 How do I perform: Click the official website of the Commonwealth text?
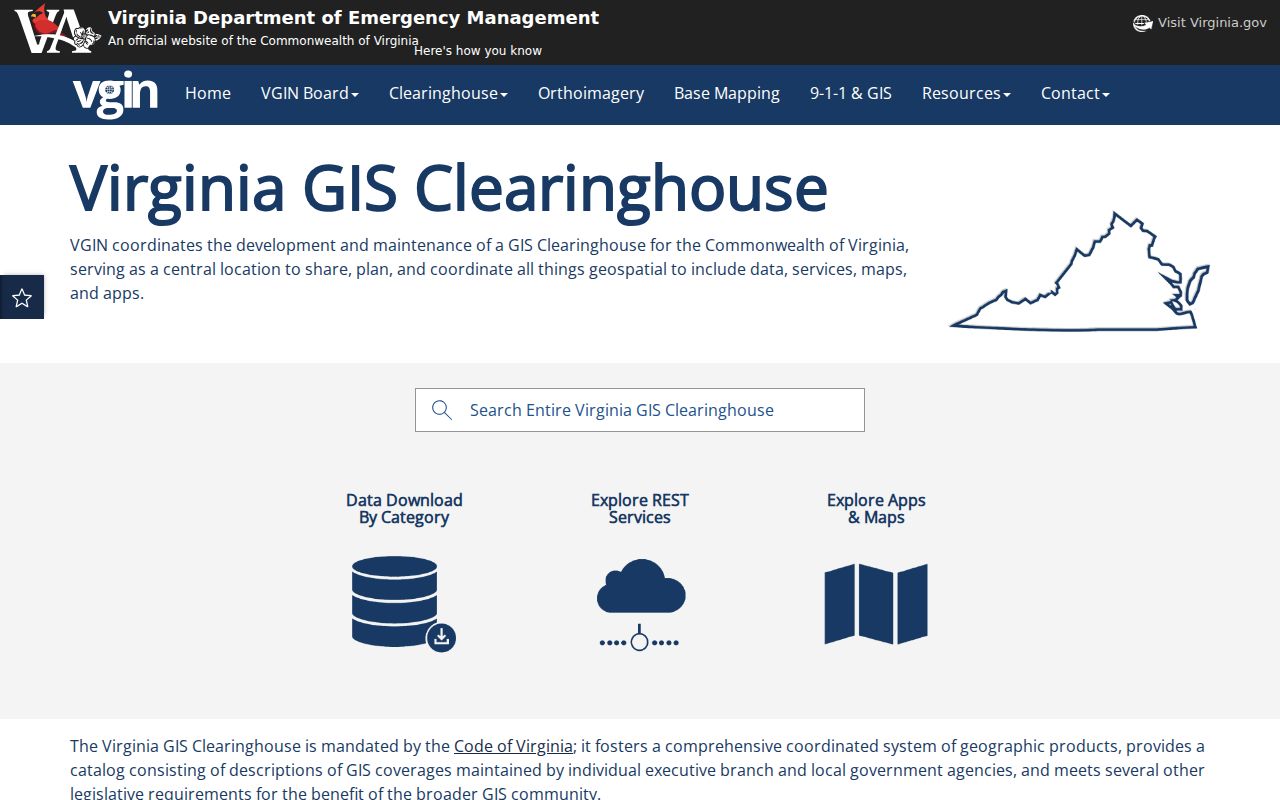click(263, 41)
